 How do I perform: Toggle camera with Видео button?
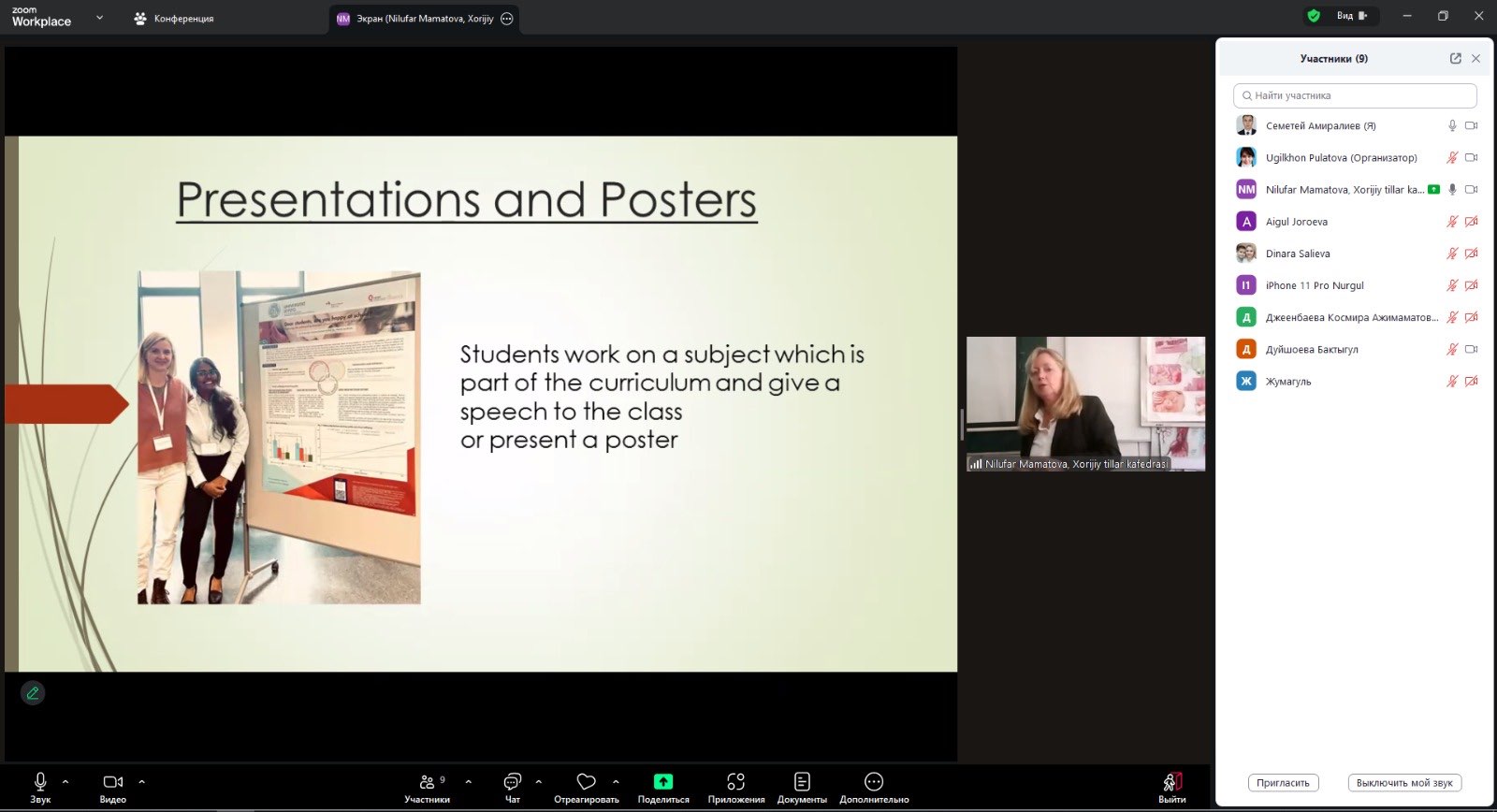[x=112, y=782]
